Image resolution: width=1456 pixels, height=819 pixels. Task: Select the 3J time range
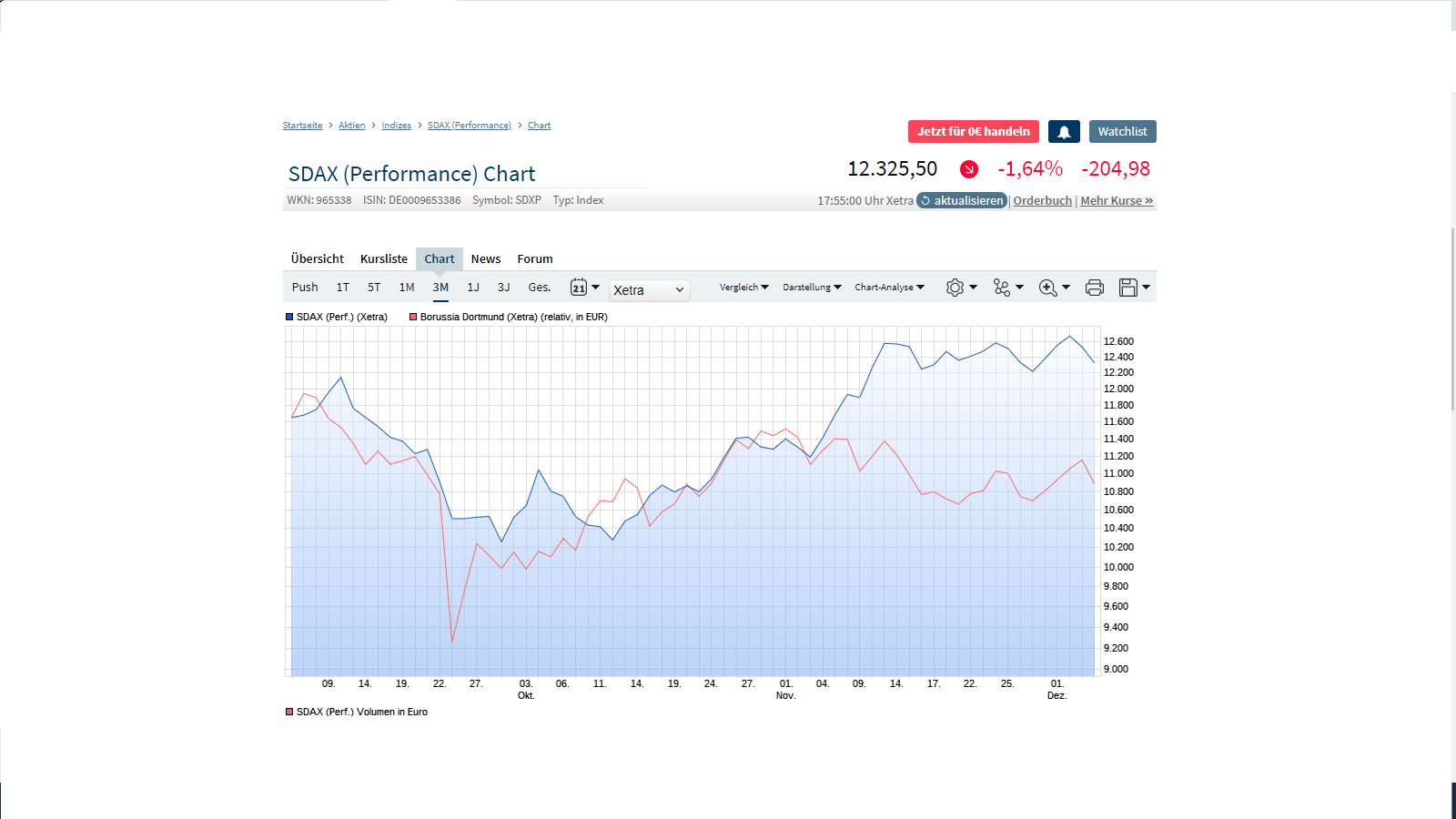[x=504, y=288]
